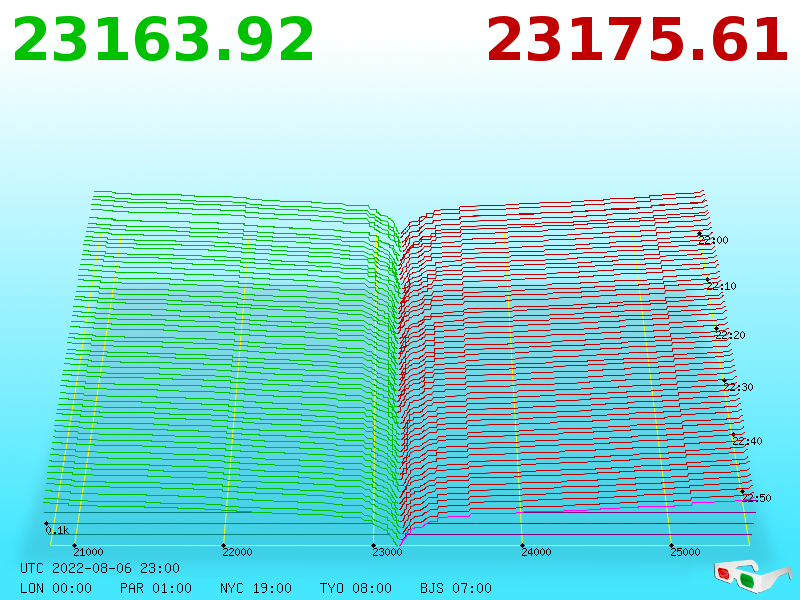Click the TYO 08:00 clock
Viewport: 800px width, 600px height.
356,588
